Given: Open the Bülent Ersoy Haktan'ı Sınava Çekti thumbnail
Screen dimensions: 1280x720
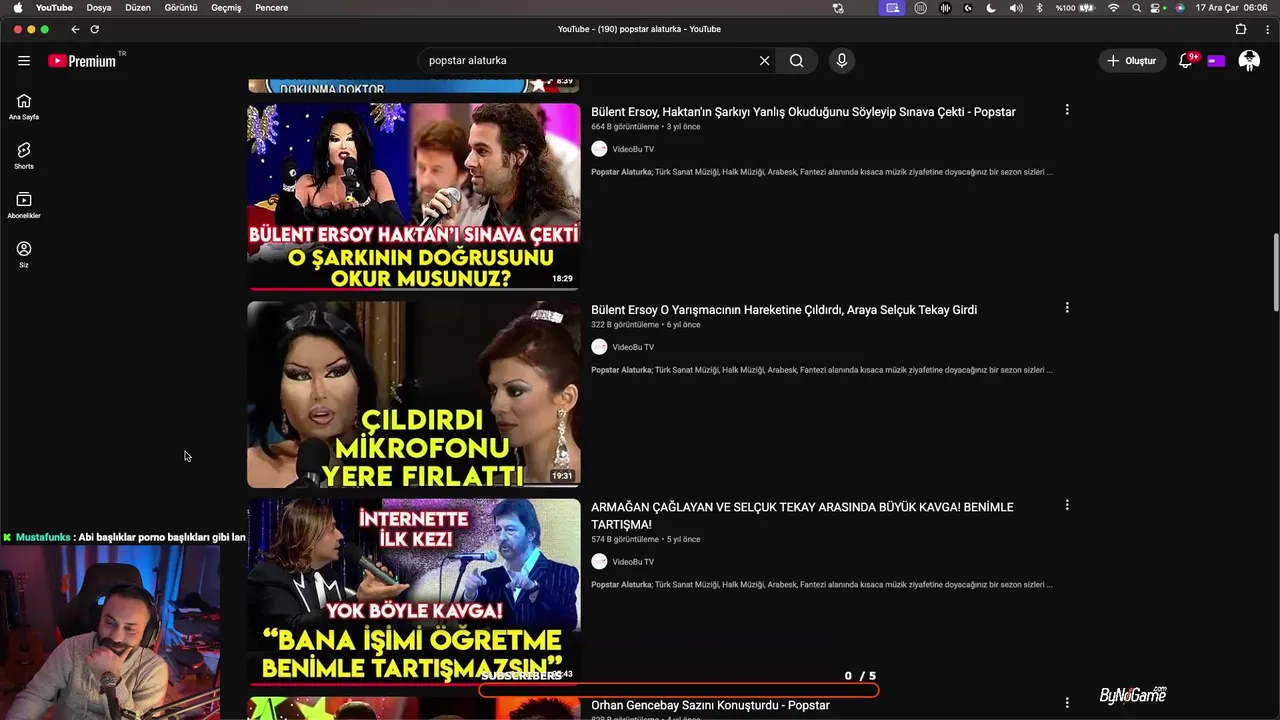Looking at the screenshot, I should pos(414,197).
